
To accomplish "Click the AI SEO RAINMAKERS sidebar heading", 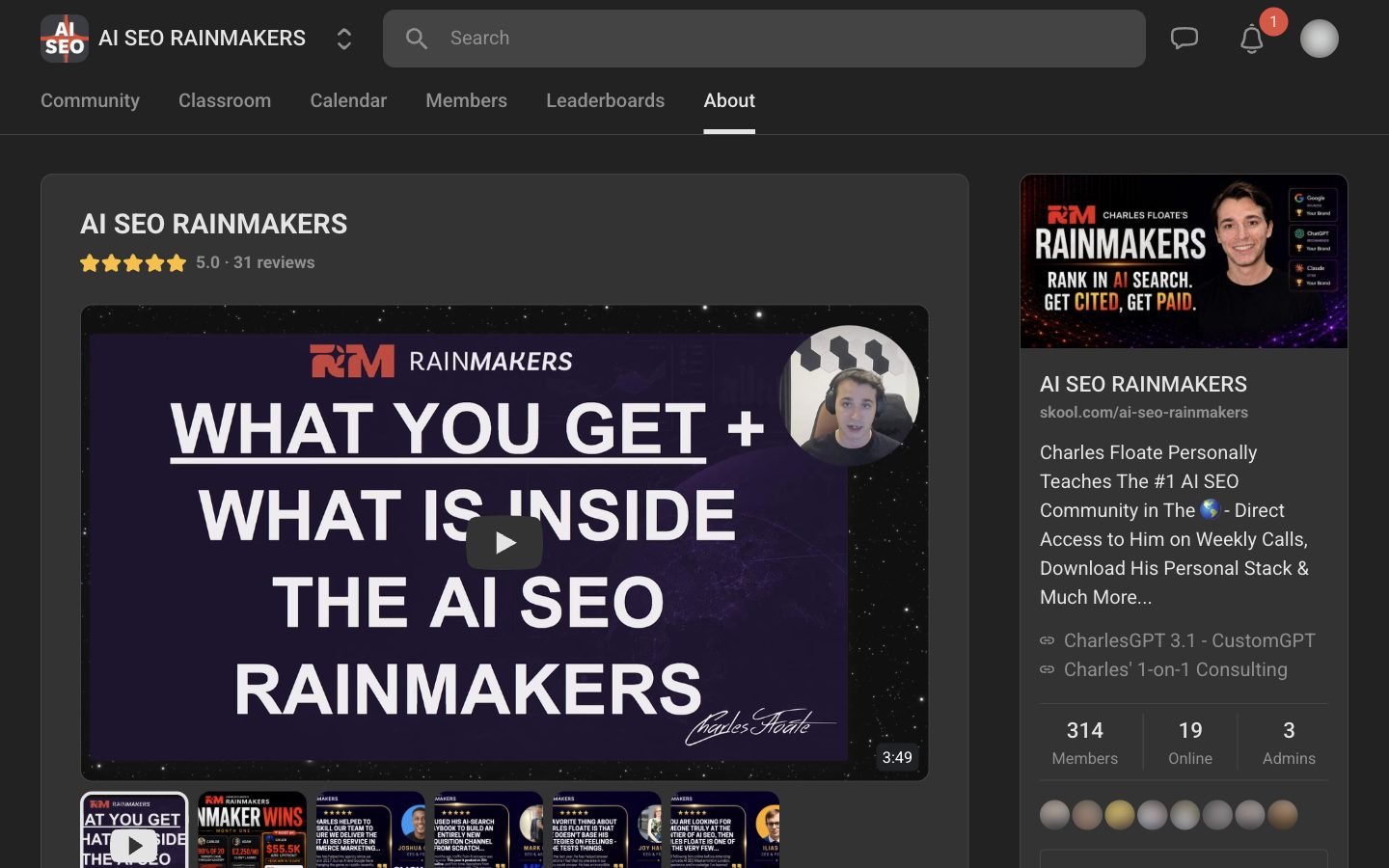I will coord(1143,384).
